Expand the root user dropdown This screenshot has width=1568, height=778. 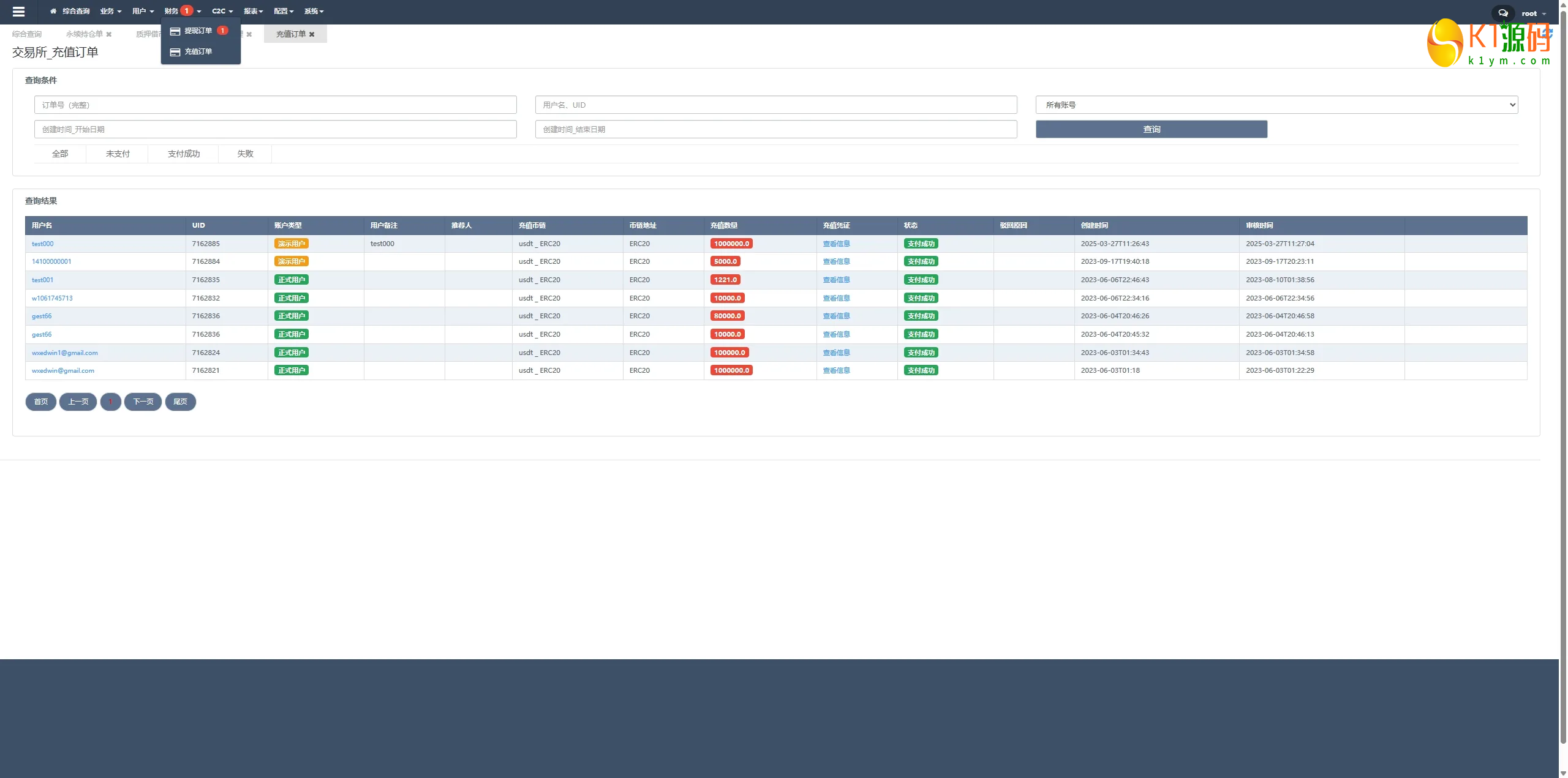tap(1533, 13)
